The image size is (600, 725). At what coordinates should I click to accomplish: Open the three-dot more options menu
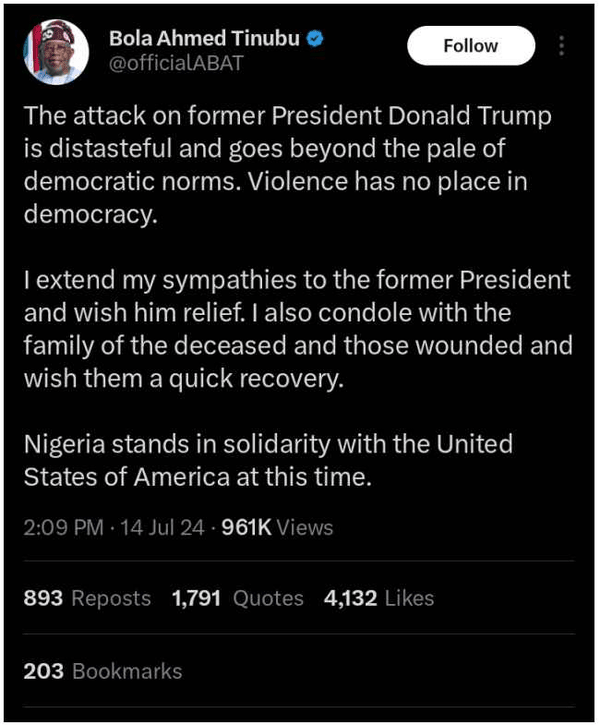pos(562,46)
